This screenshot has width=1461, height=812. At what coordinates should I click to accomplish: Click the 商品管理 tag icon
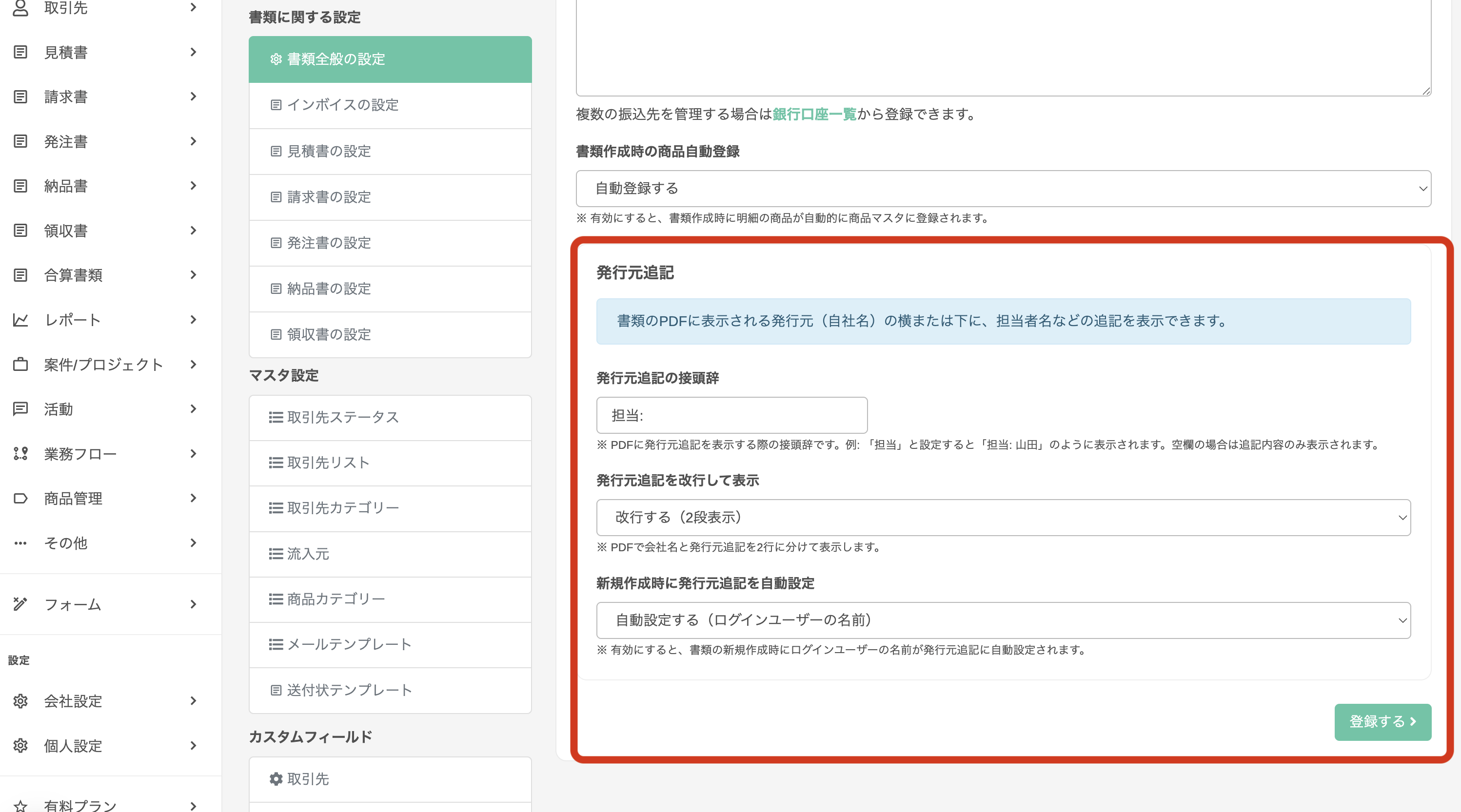point(20,499)
